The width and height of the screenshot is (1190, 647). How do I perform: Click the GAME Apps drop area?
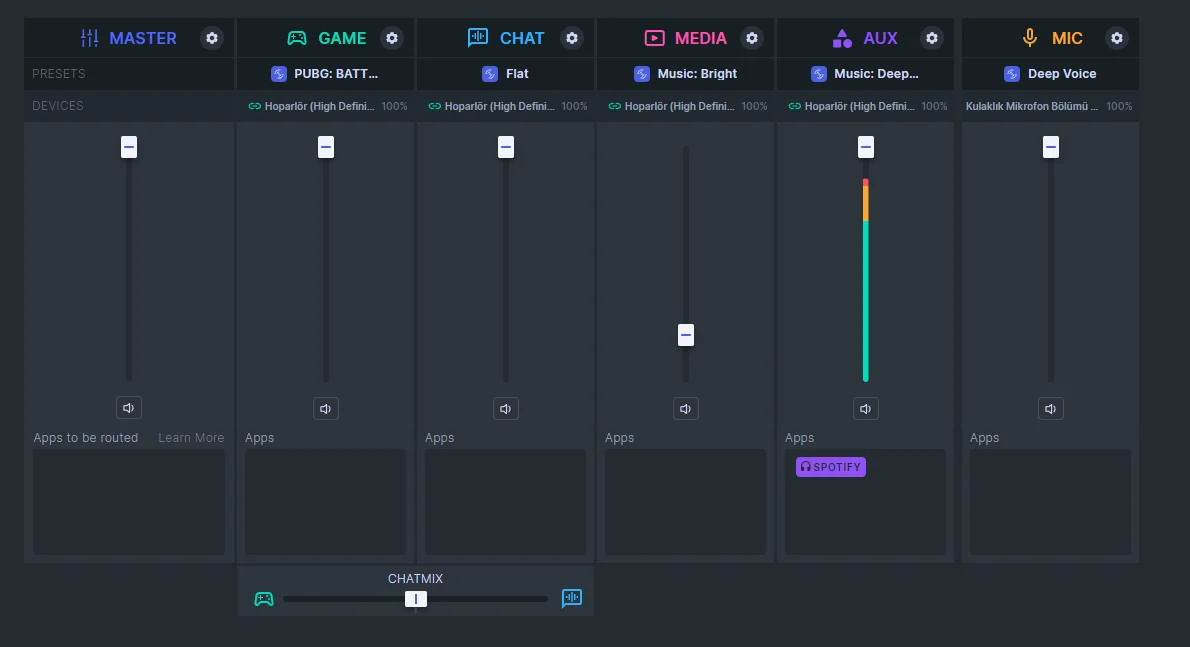pos(325,501)
